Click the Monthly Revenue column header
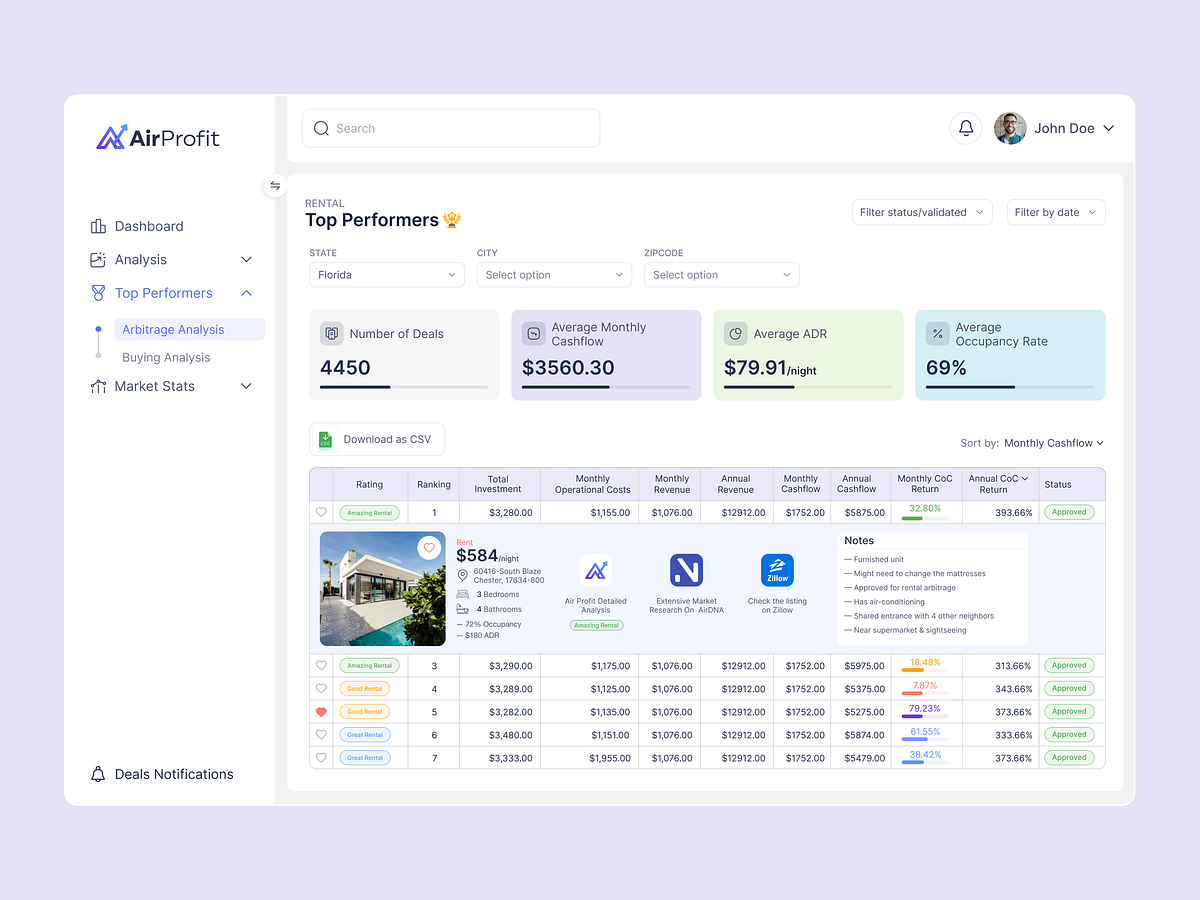 point(672,484)
